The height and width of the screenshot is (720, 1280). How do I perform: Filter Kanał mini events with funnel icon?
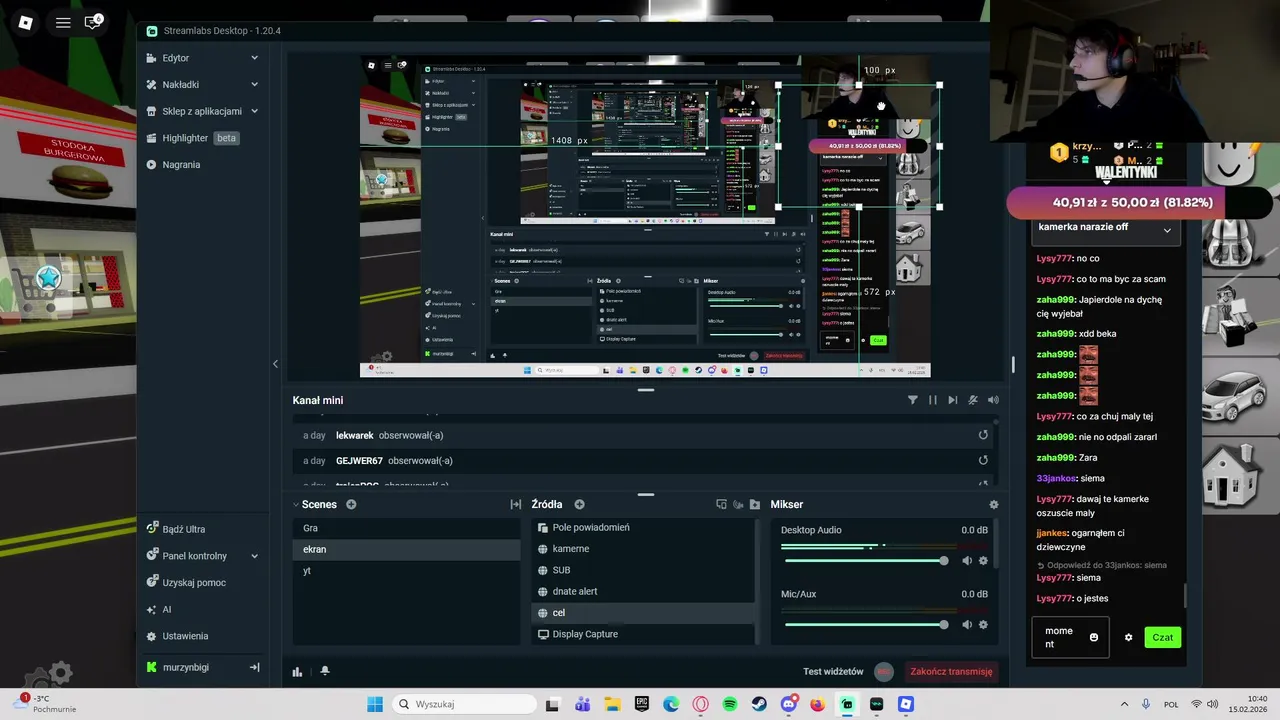point(912,400)
